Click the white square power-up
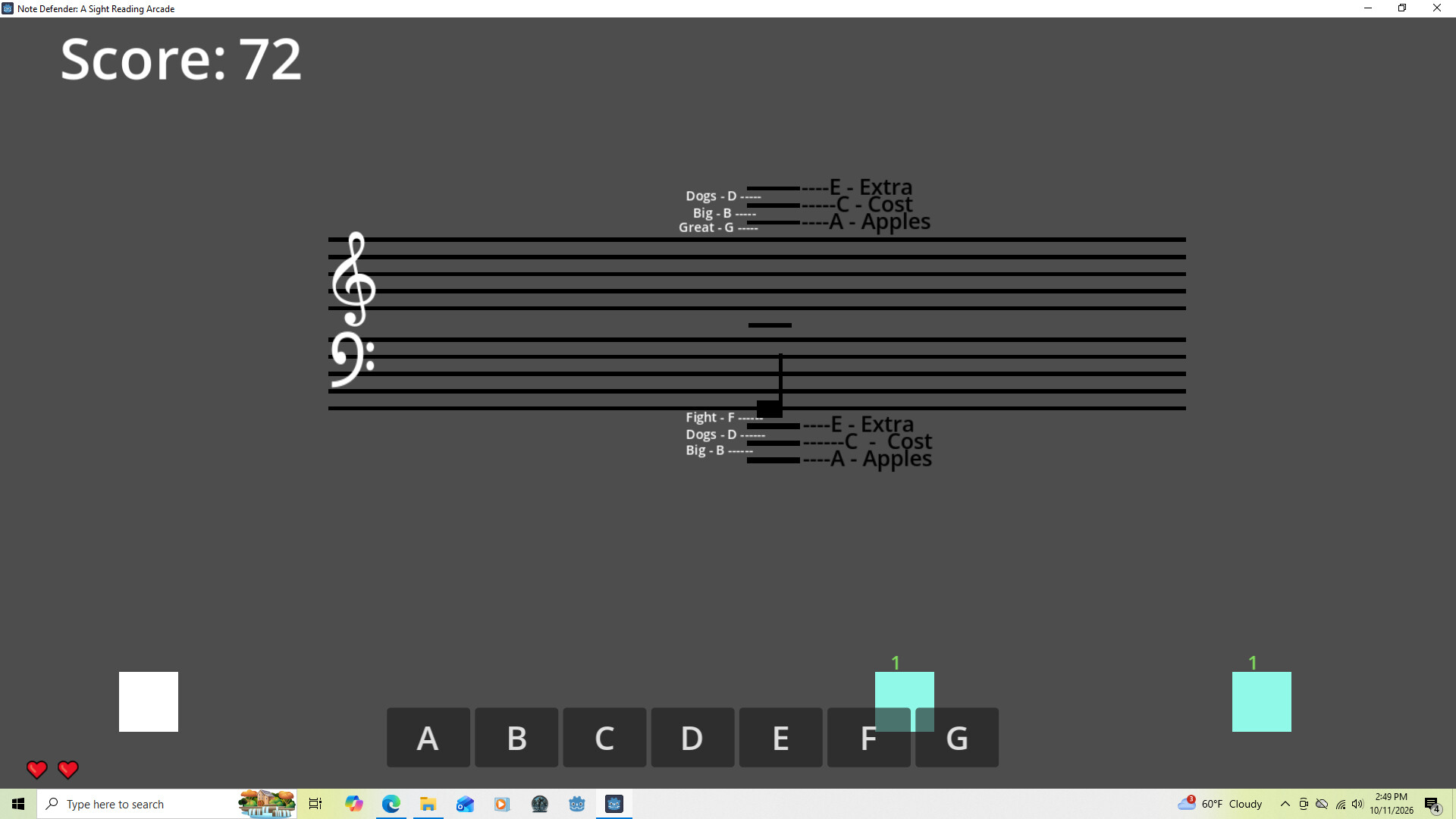This screenshot has width=1456, height=819. click(x=149, y=701)
